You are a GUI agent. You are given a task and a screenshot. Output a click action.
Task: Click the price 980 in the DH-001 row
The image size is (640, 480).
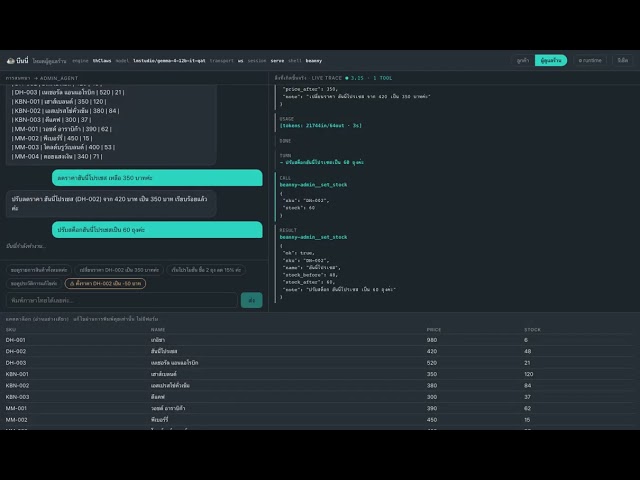[x=432, y=340]
